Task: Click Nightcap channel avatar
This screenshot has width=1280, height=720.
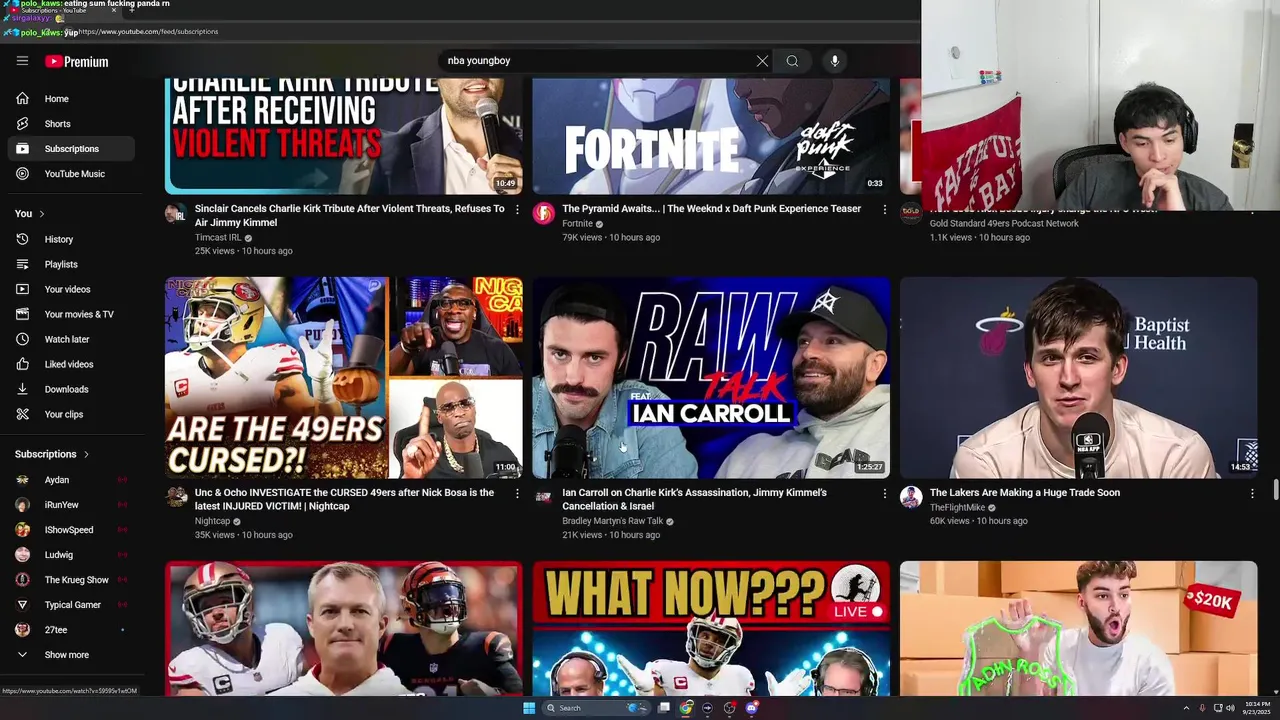Action: click(x=176, y=497)
